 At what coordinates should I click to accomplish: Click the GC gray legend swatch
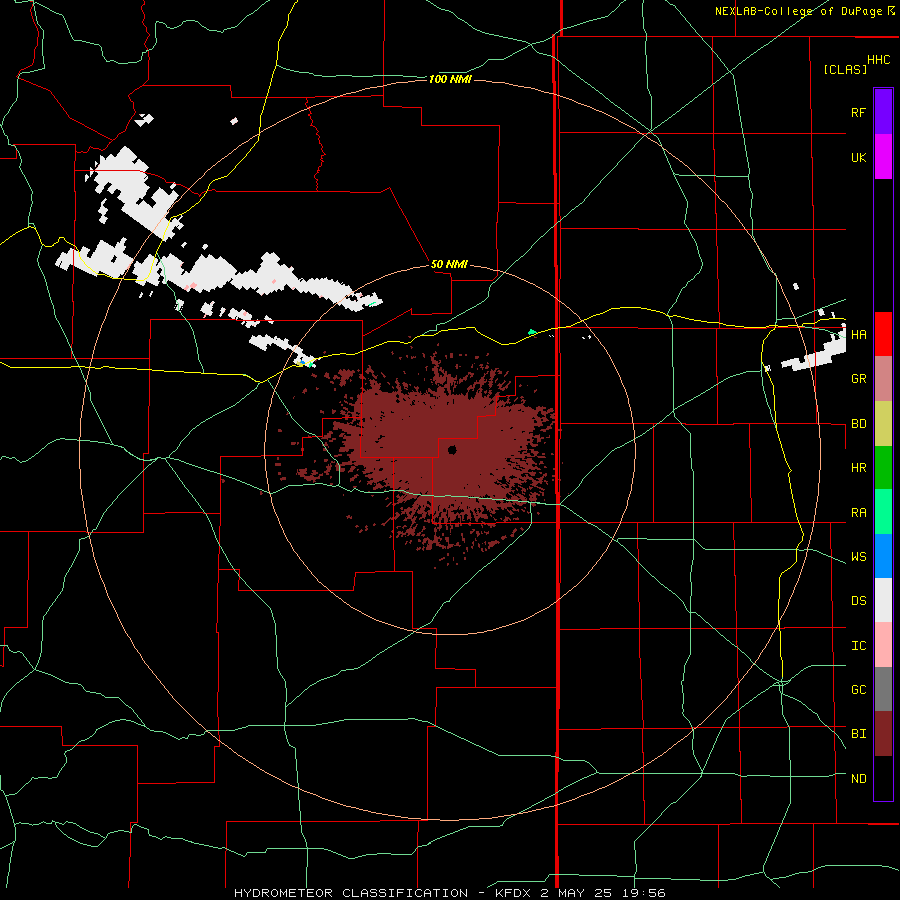coord(883,689)
